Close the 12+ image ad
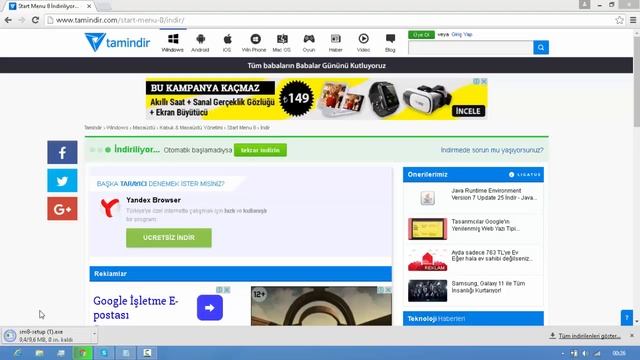640x360 pixels. click(388, 290)
